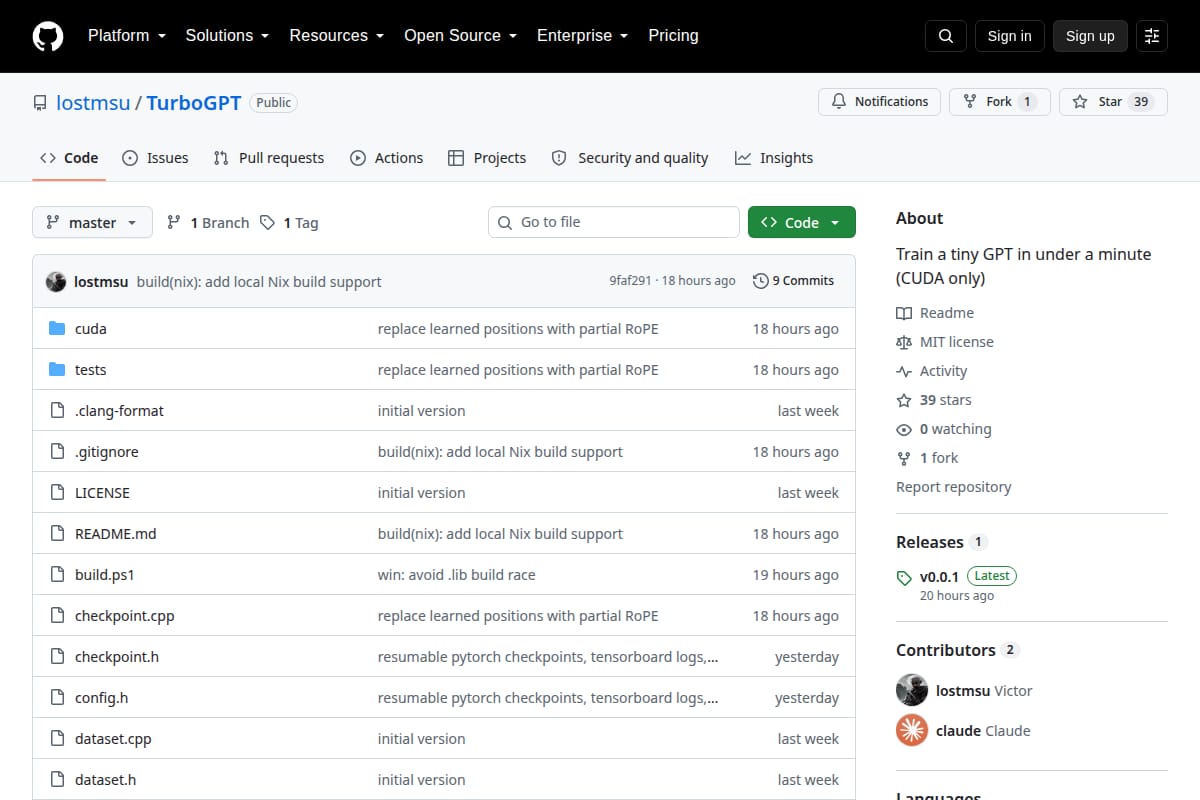Click the MIT license scales icon
1200x800 pixels.
tap(904, 342)
